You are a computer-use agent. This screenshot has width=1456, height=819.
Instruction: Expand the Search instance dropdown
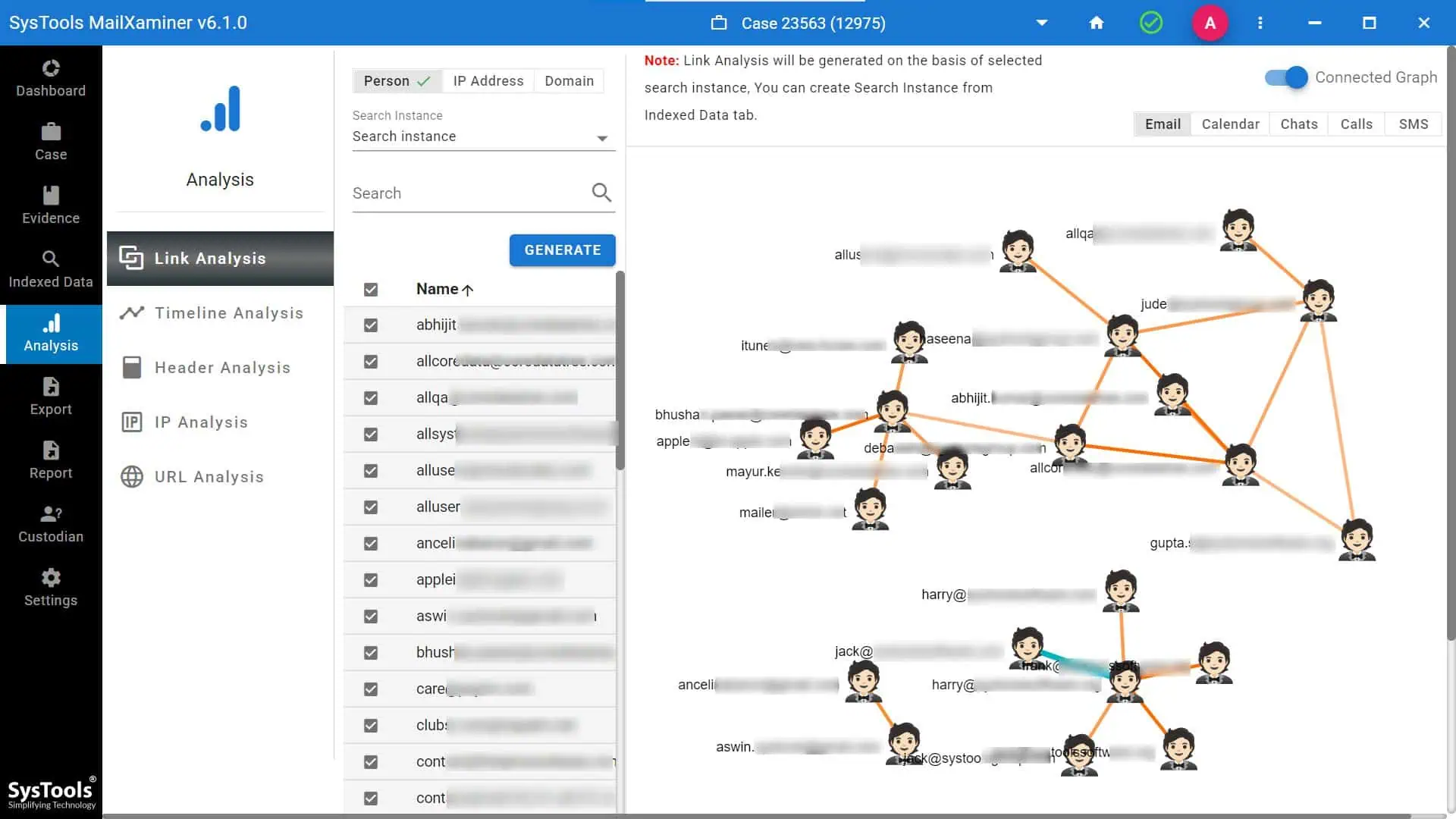pyautogui.click(x=483, y=136)
